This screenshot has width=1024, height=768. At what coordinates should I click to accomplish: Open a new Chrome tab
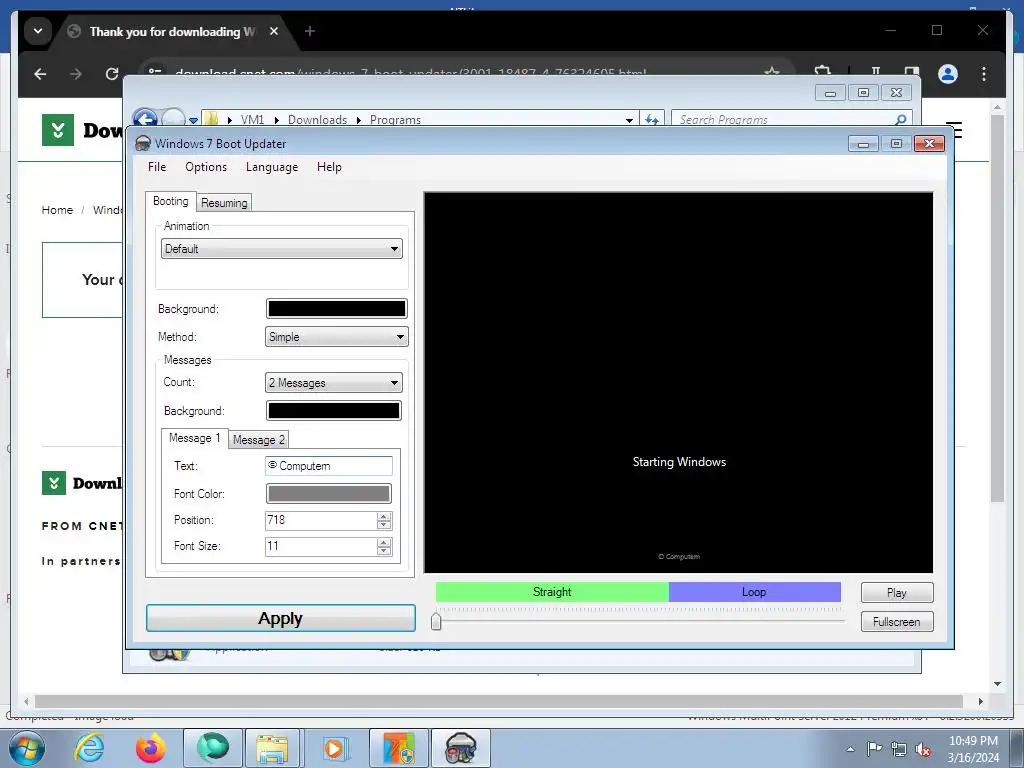(x=310, y=31)
